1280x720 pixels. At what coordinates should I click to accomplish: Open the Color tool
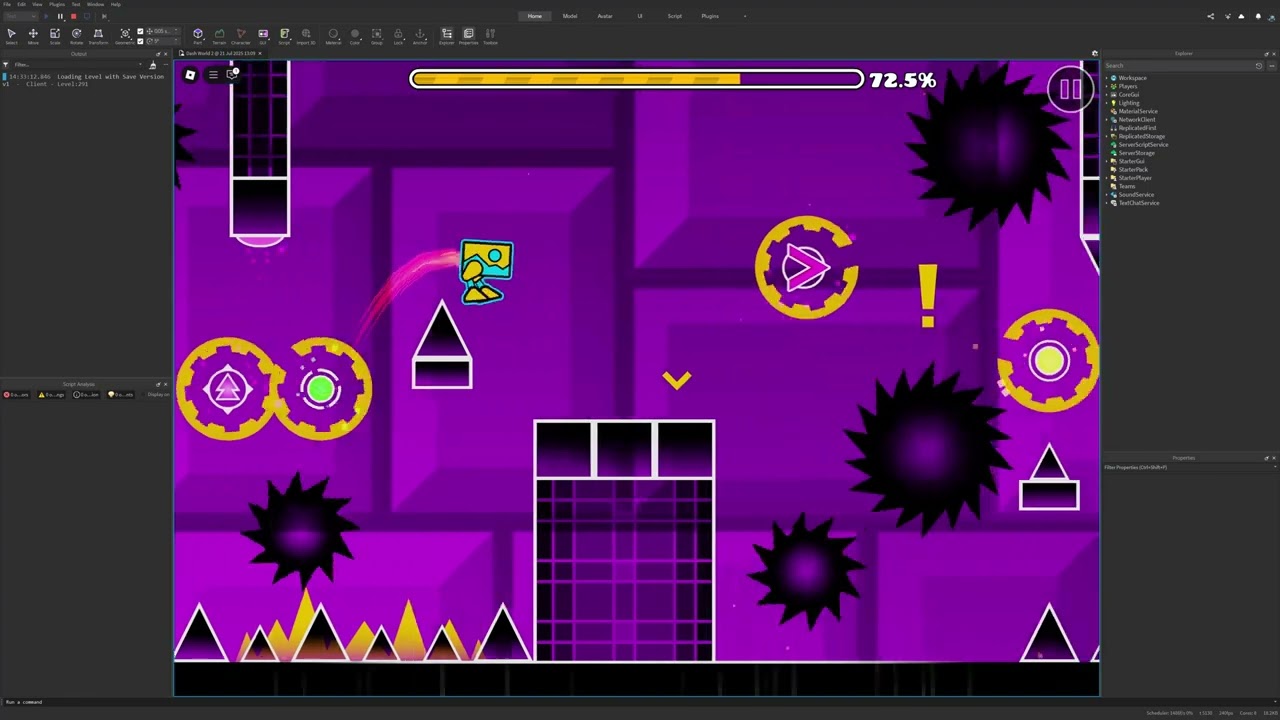point(355,36)
